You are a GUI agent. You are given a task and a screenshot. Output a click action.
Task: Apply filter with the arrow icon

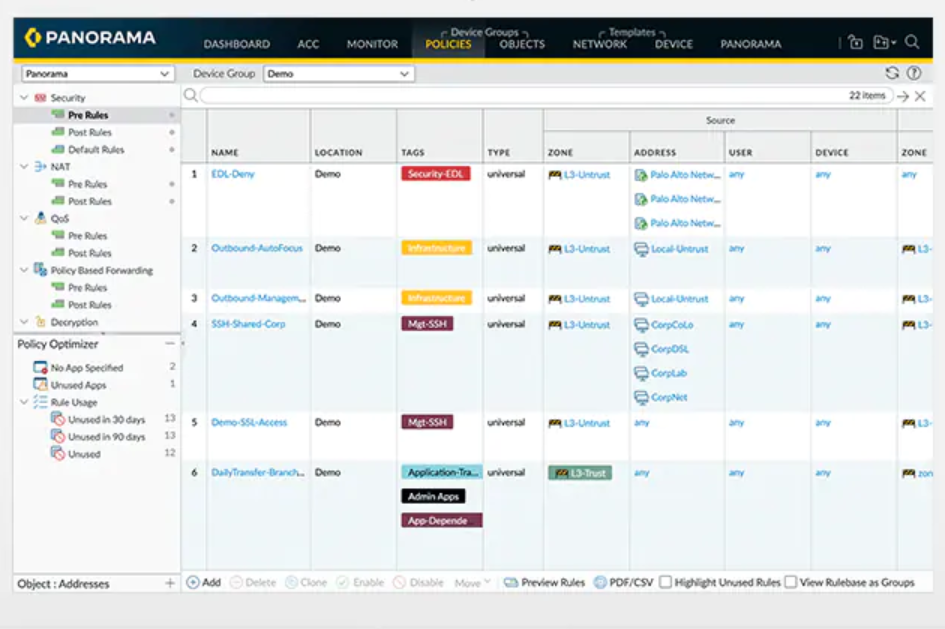coord(902,96)
